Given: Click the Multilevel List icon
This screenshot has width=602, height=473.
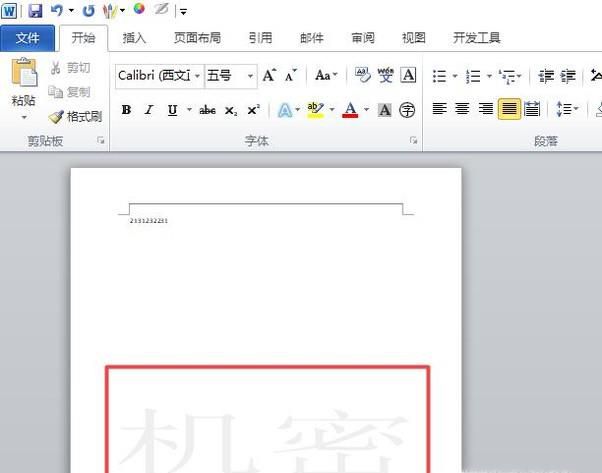Looking at the screenshot, I should (507, 76).
